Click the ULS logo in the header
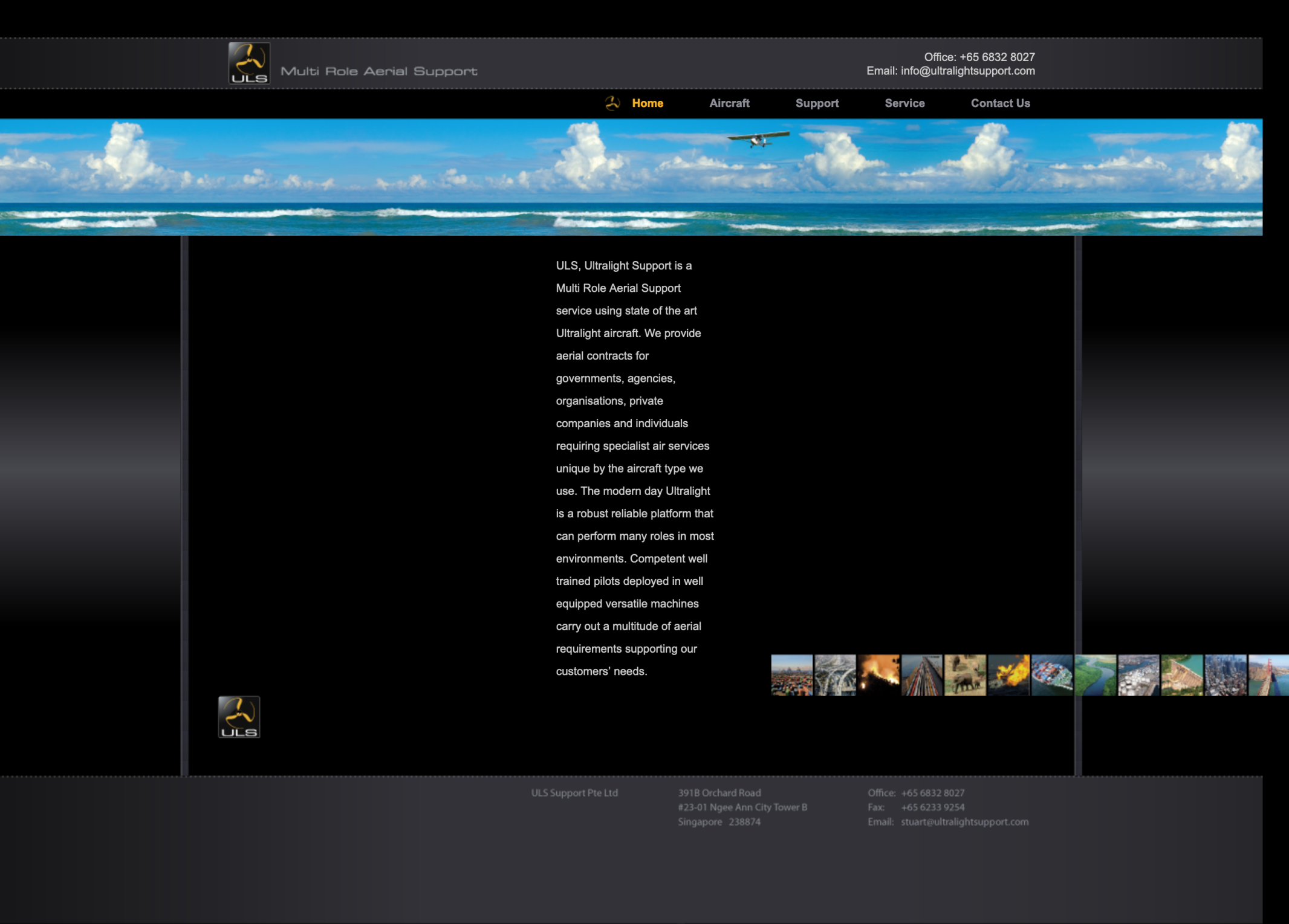The width and height of the screenshot is (1289, 924). pyautogui.click(x=249, y=63)
